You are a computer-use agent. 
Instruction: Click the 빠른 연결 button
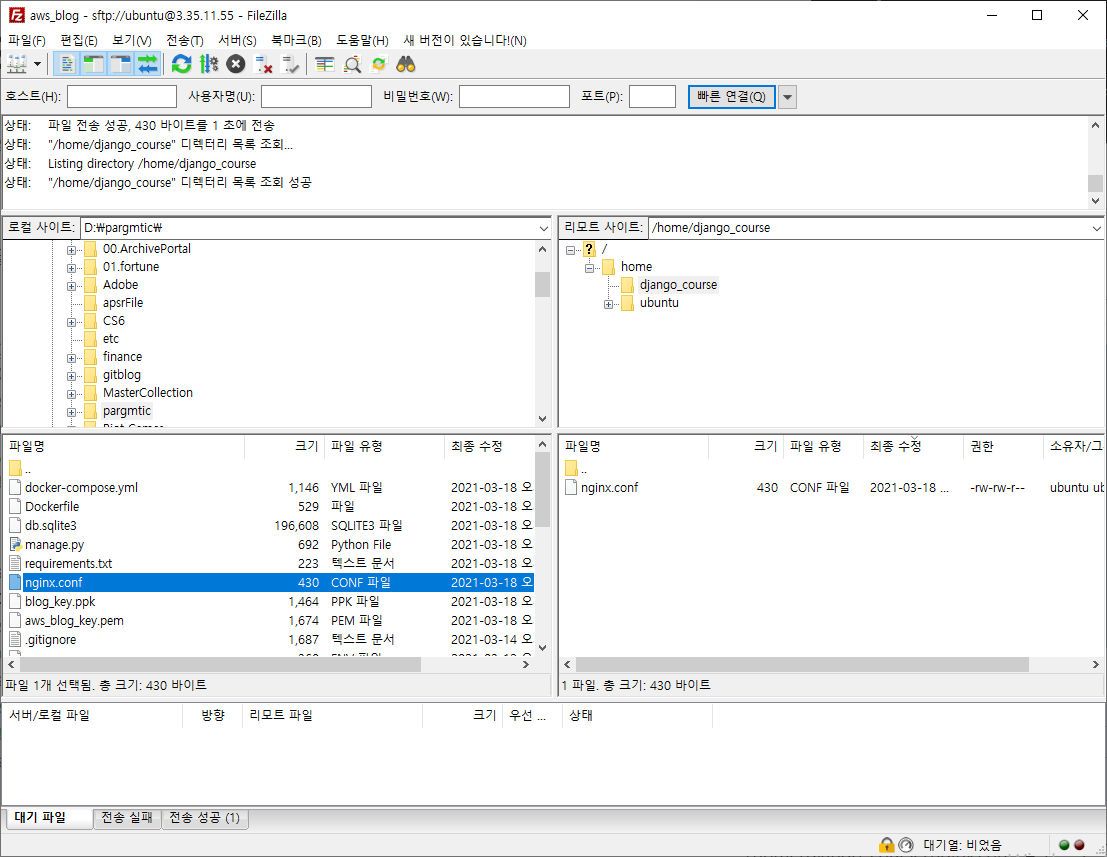tap(730, 97)
